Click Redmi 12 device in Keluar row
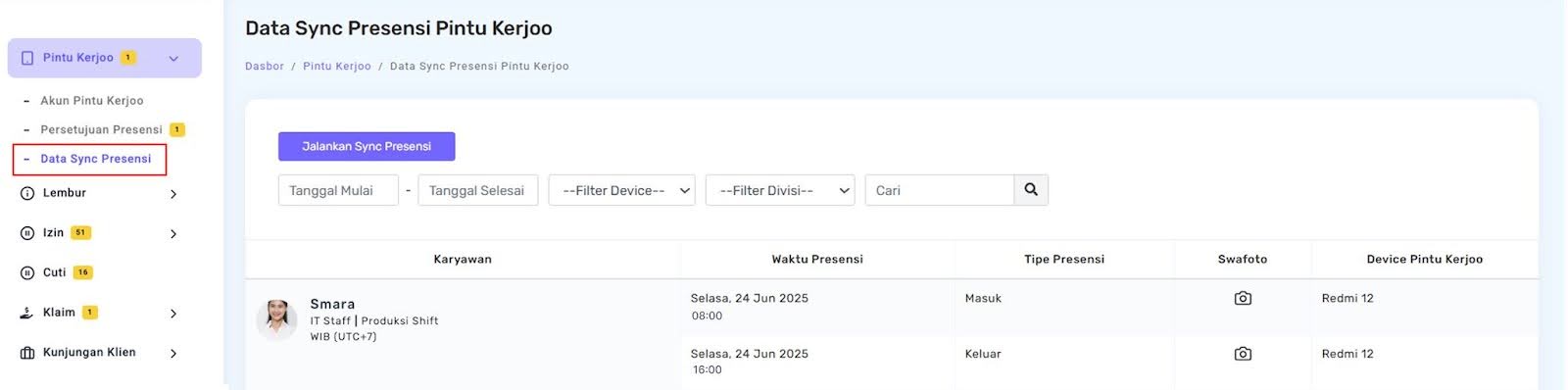Image resolution: width=1568 pixels, height=390 pixels. click(x=1347, y=355)
